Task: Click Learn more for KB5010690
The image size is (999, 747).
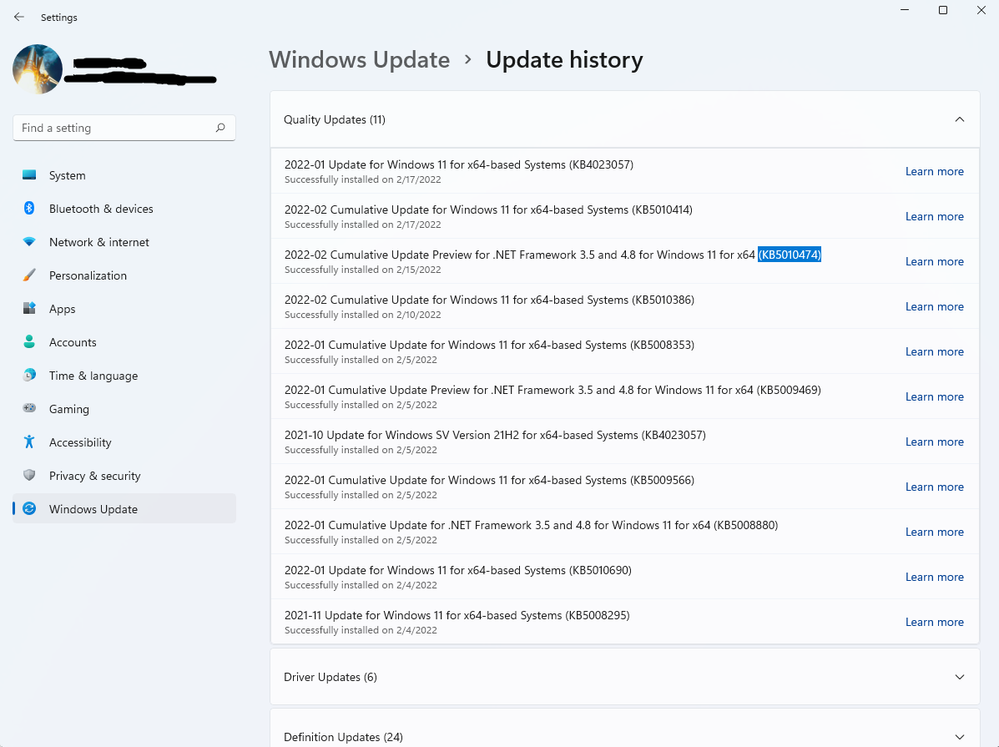Action: [x=935, y=577]
